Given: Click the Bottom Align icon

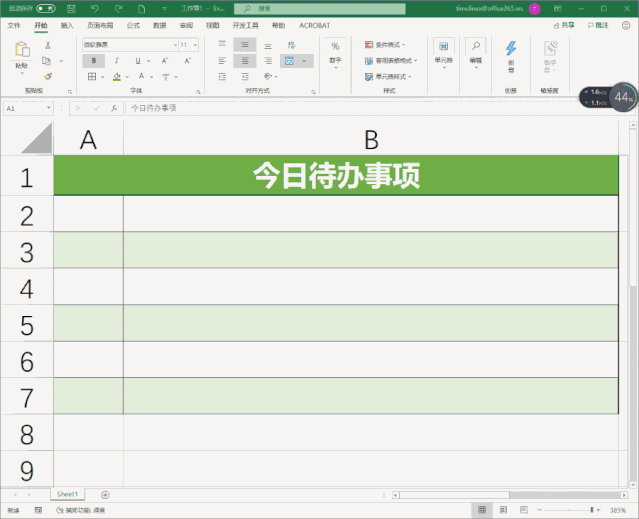Looking at the screenshot, I should [x=268, y=46].
